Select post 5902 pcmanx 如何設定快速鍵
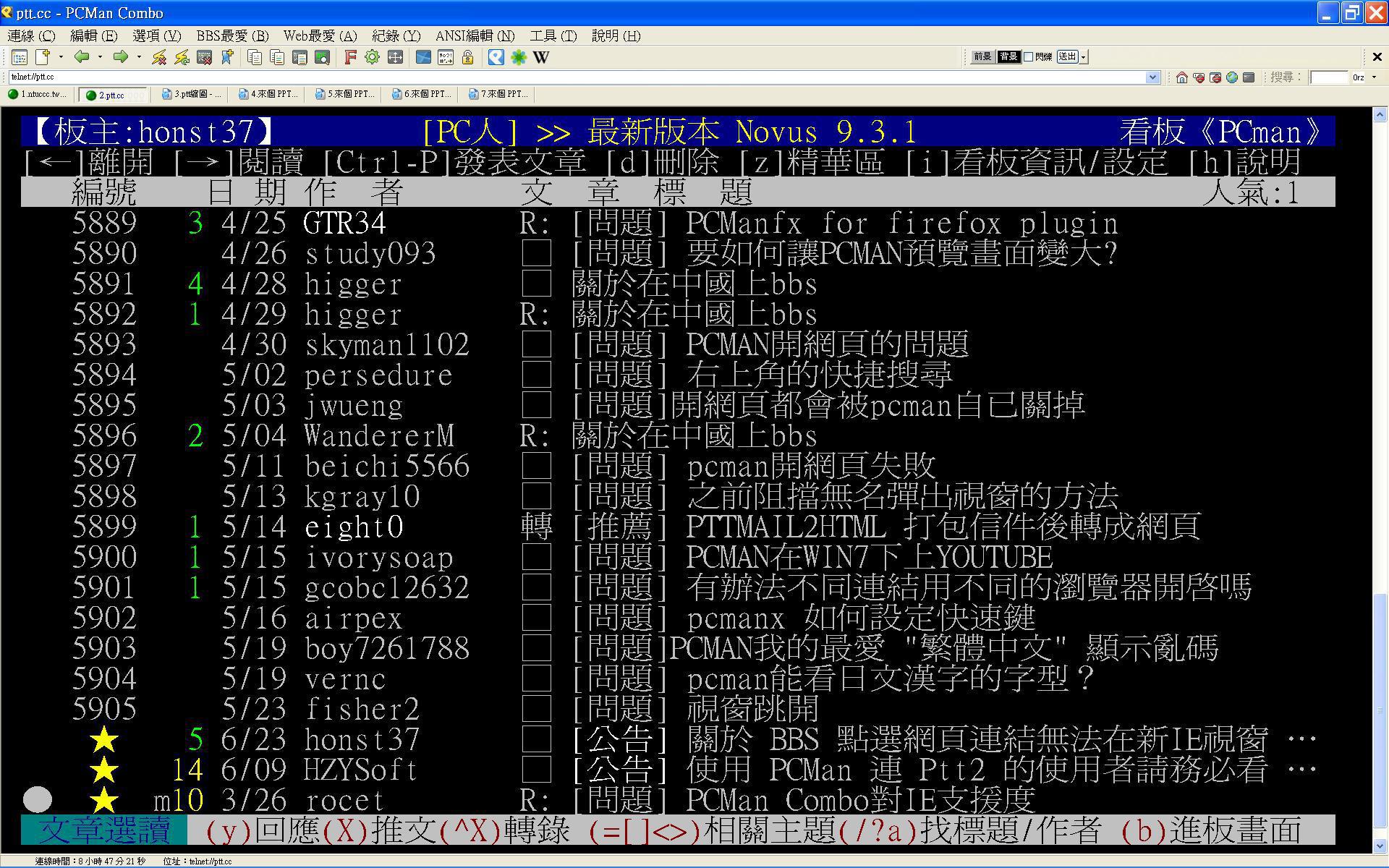 click(x=678, y=618)
